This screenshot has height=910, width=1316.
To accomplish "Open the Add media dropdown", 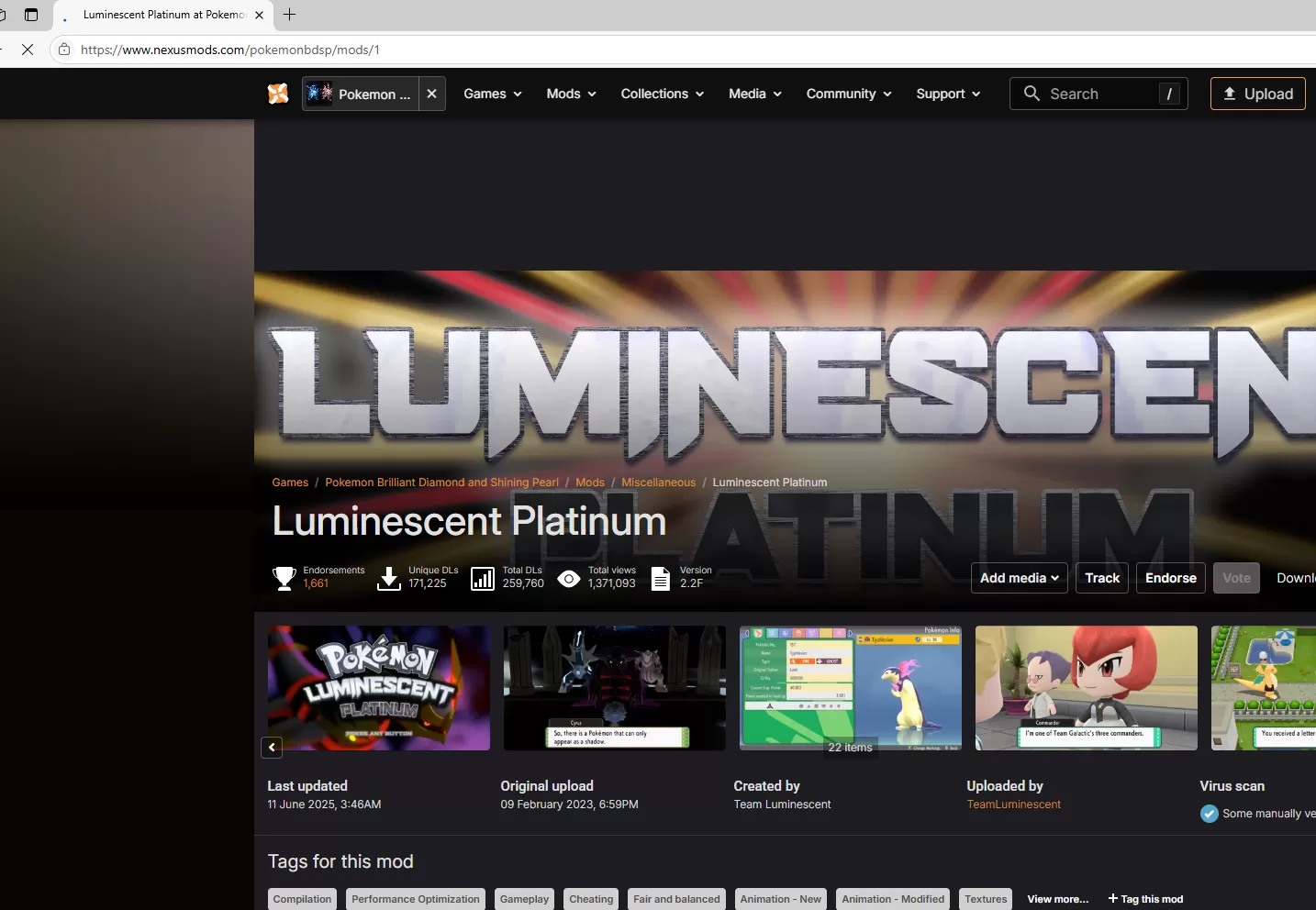I will coord(1020,578).
